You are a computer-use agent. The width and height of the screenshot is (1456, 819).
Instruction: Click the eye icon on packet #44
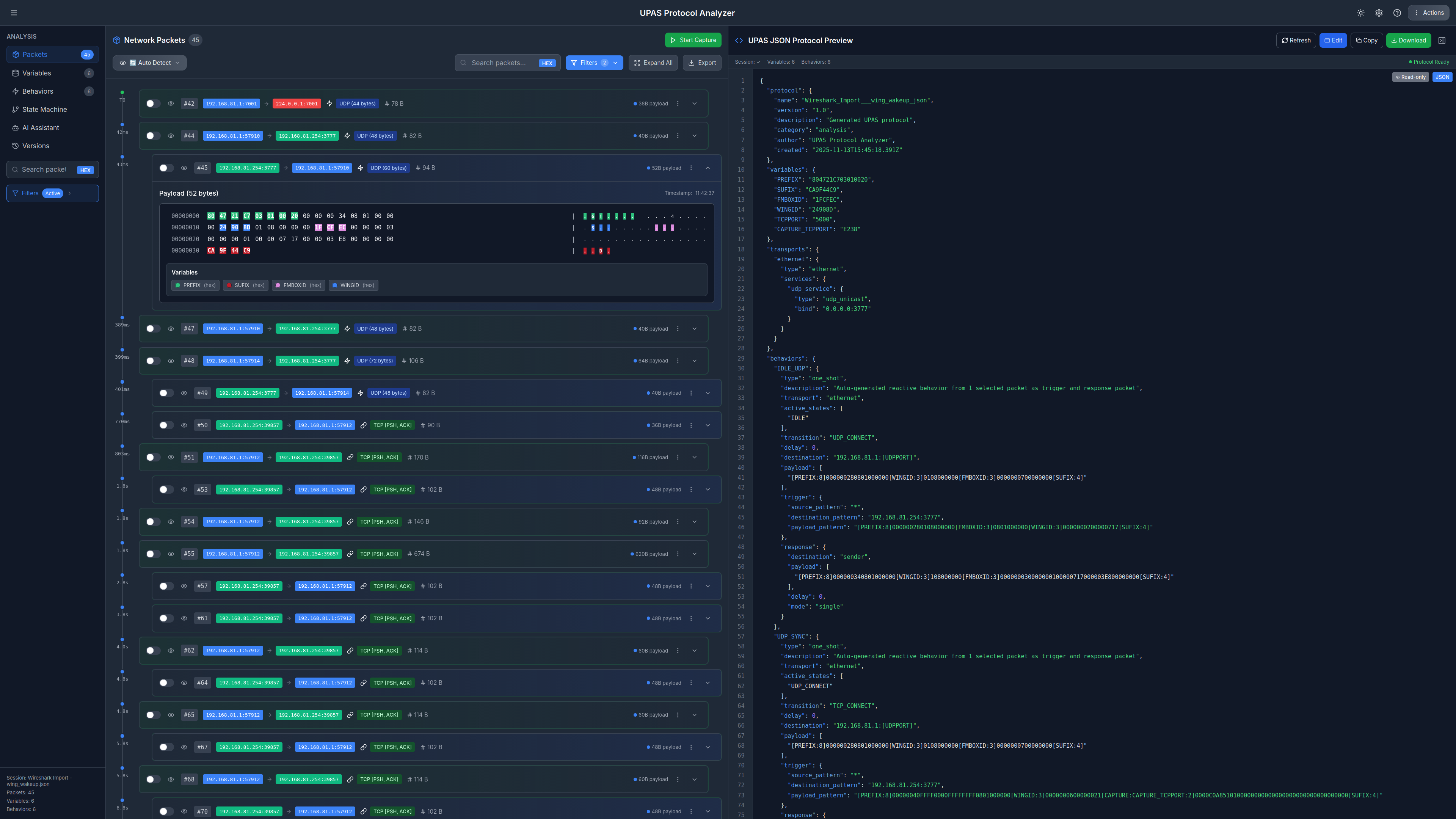tap(171, 136)
